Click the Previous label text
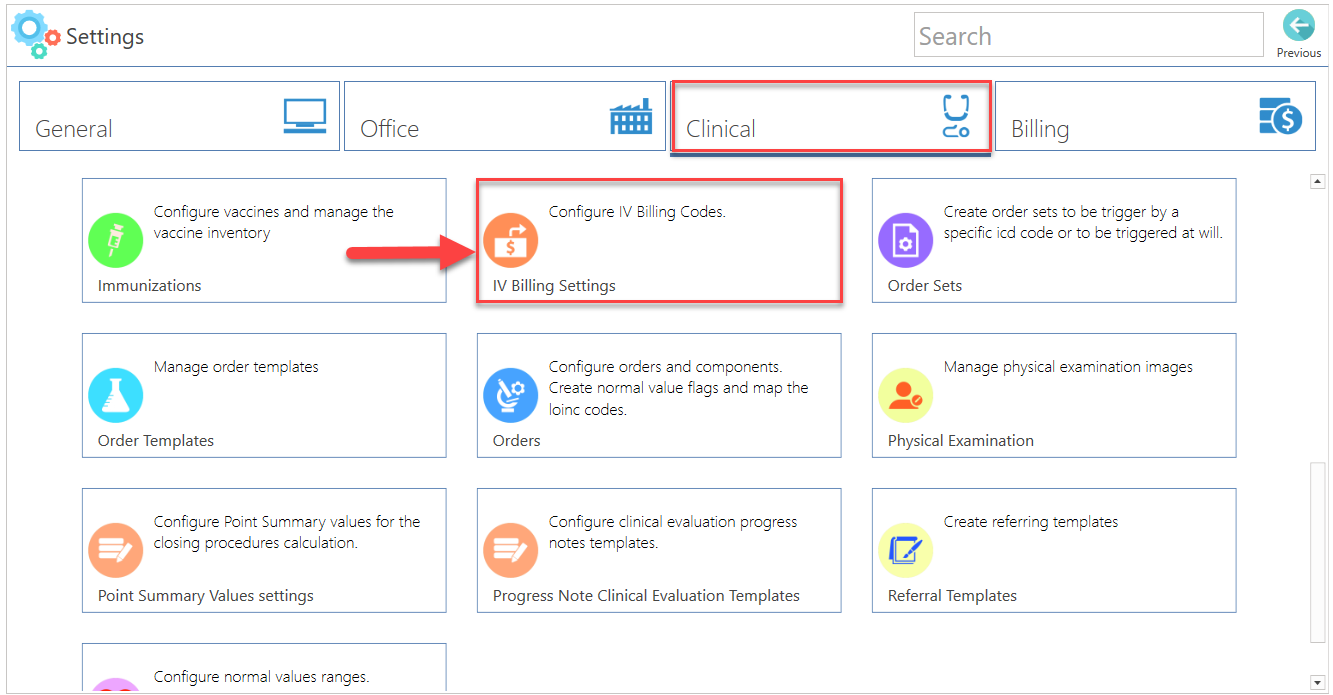The width and height of the screenshot is (1333, 695). point(1299,53)
